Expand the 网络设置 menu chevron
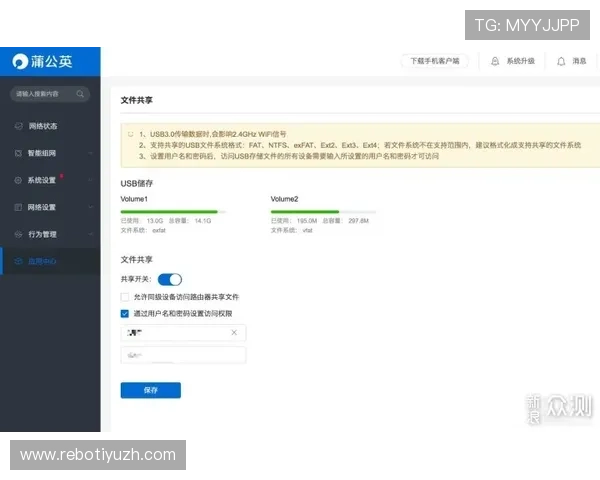The image size is (600, 480). coord(90,207)
